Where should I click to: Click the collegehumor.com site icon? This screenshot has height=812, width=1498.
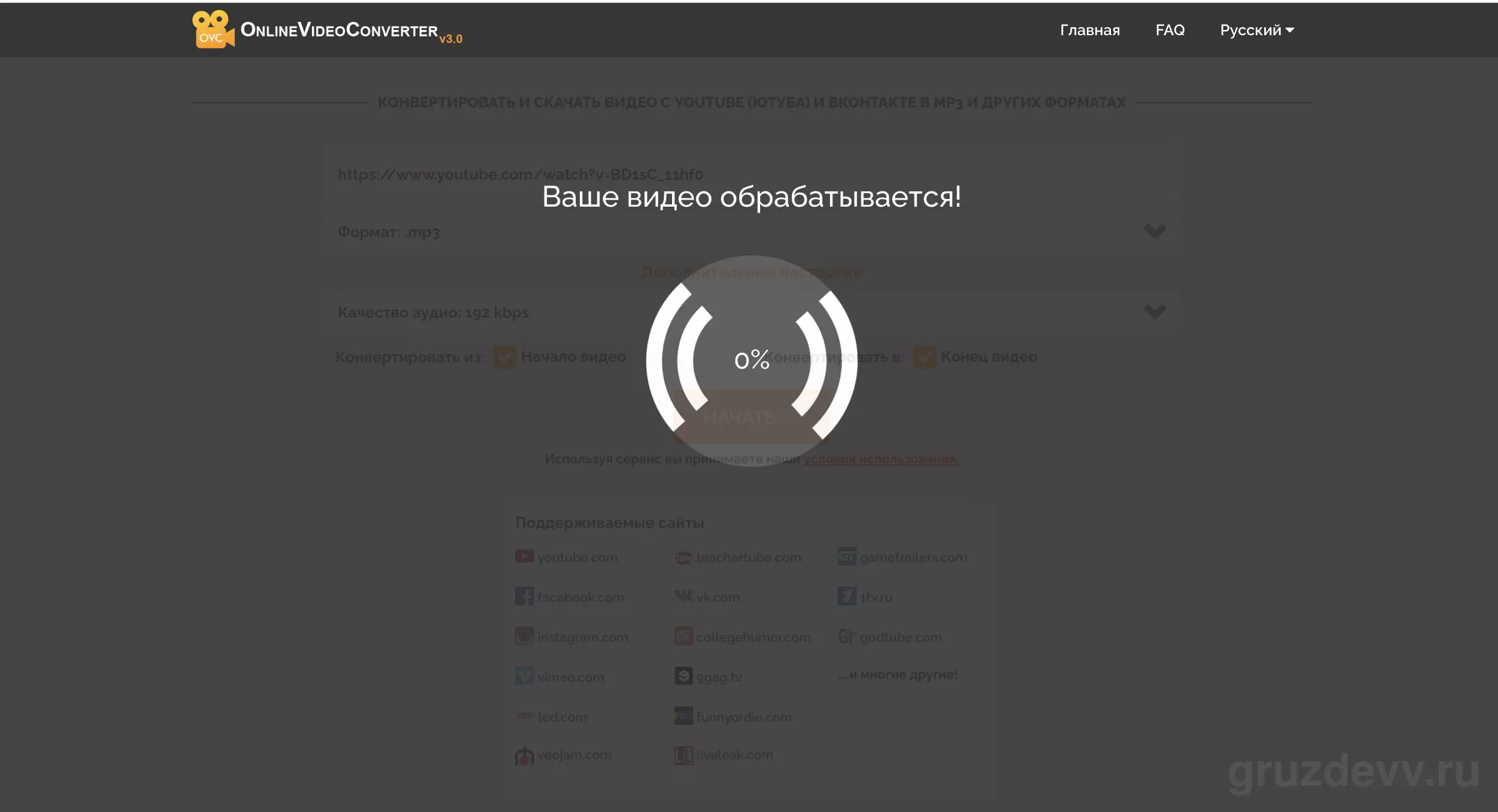click(683, 636)
